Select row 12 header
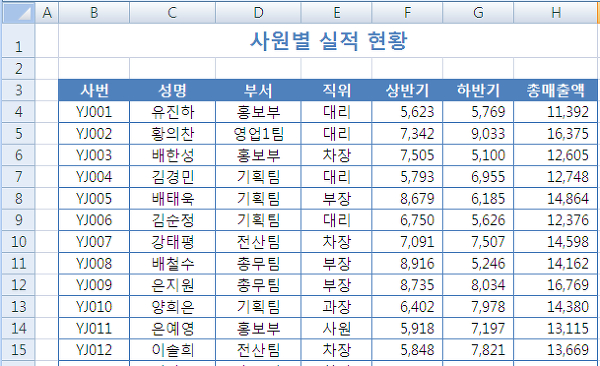Screen dimensions: 600x366 (x=18, y=285)
